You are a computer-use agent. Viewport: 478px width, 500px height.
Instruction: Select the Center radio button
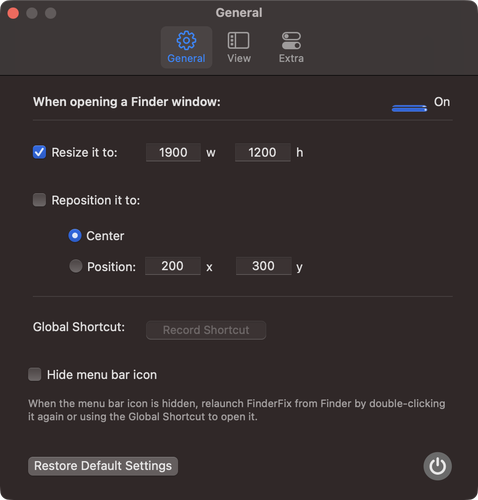click(x=75, y=236)
